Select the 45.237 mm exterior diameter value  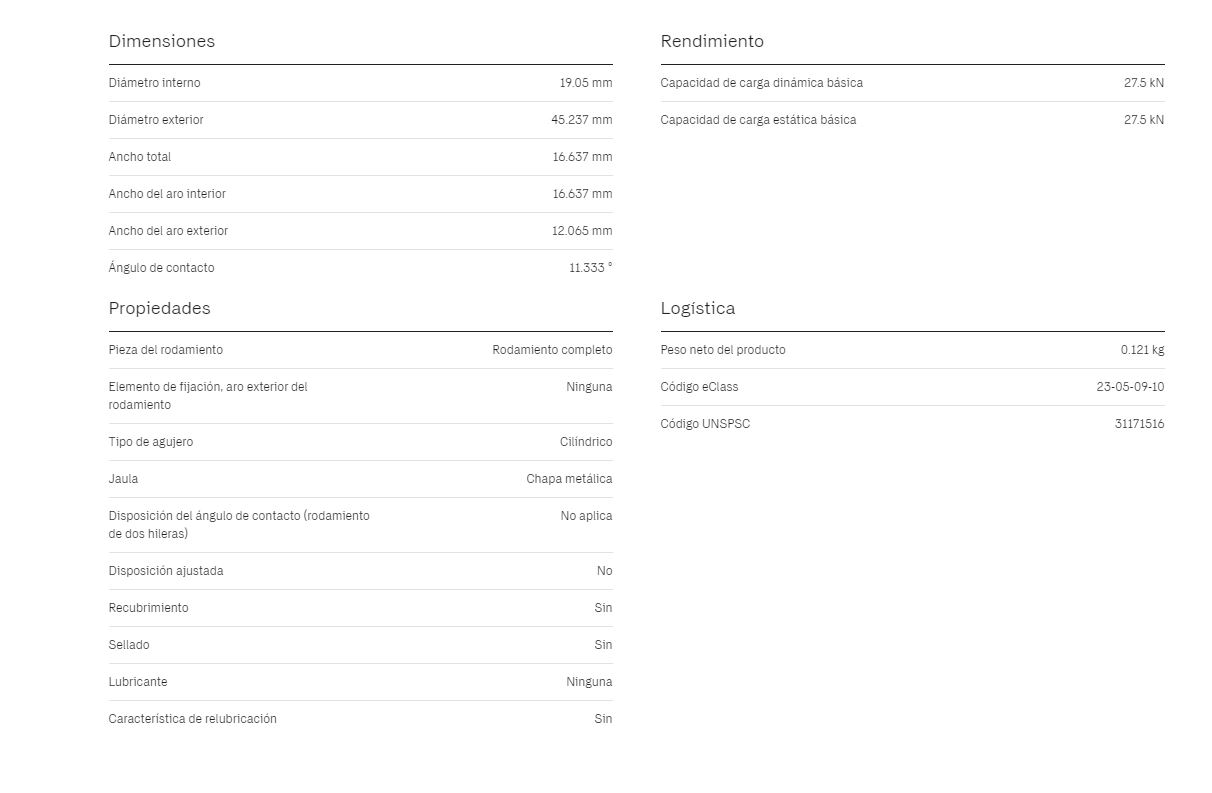click(581, 120)
